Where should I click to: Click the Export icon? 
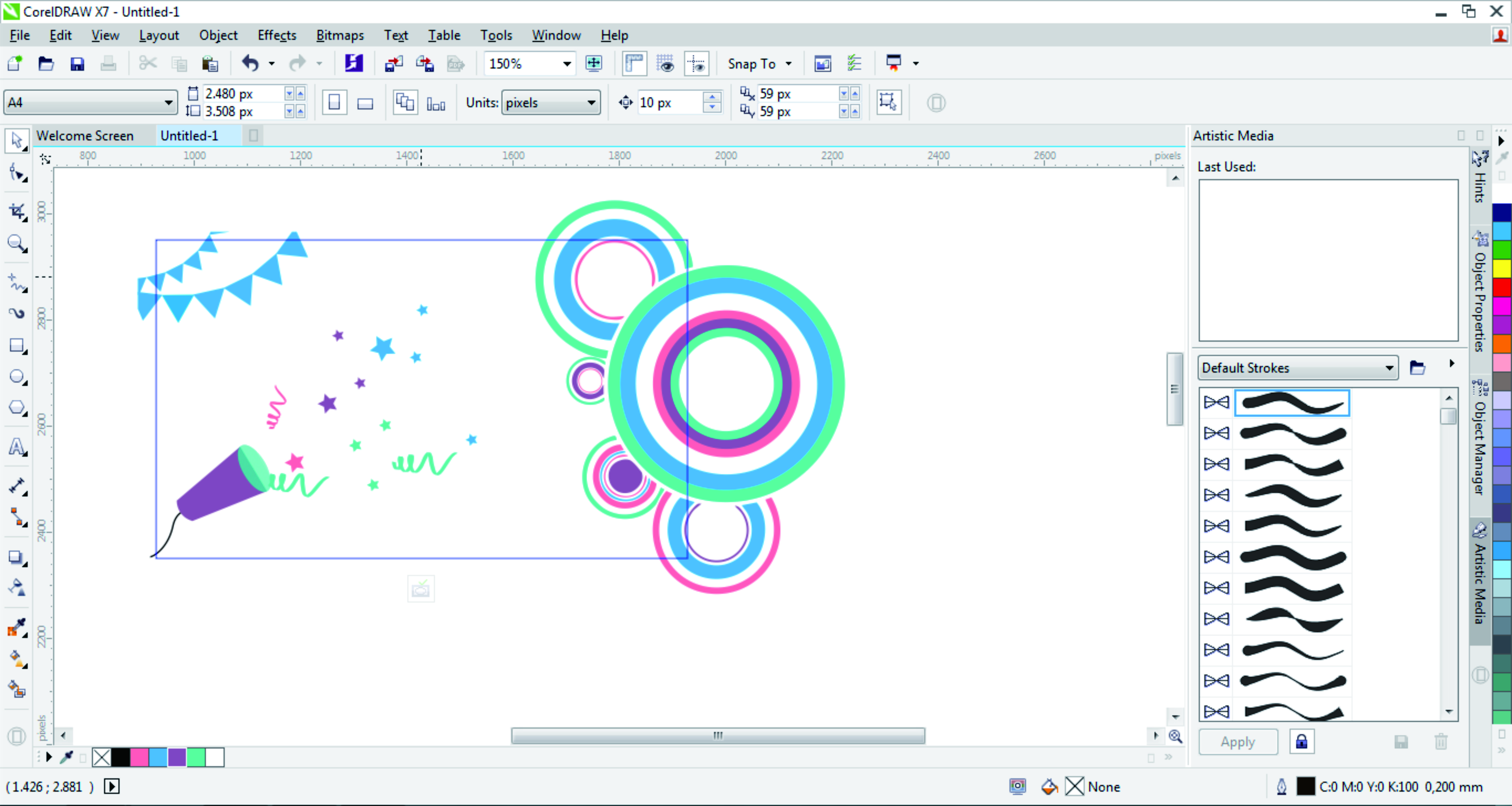coord(424,63)
